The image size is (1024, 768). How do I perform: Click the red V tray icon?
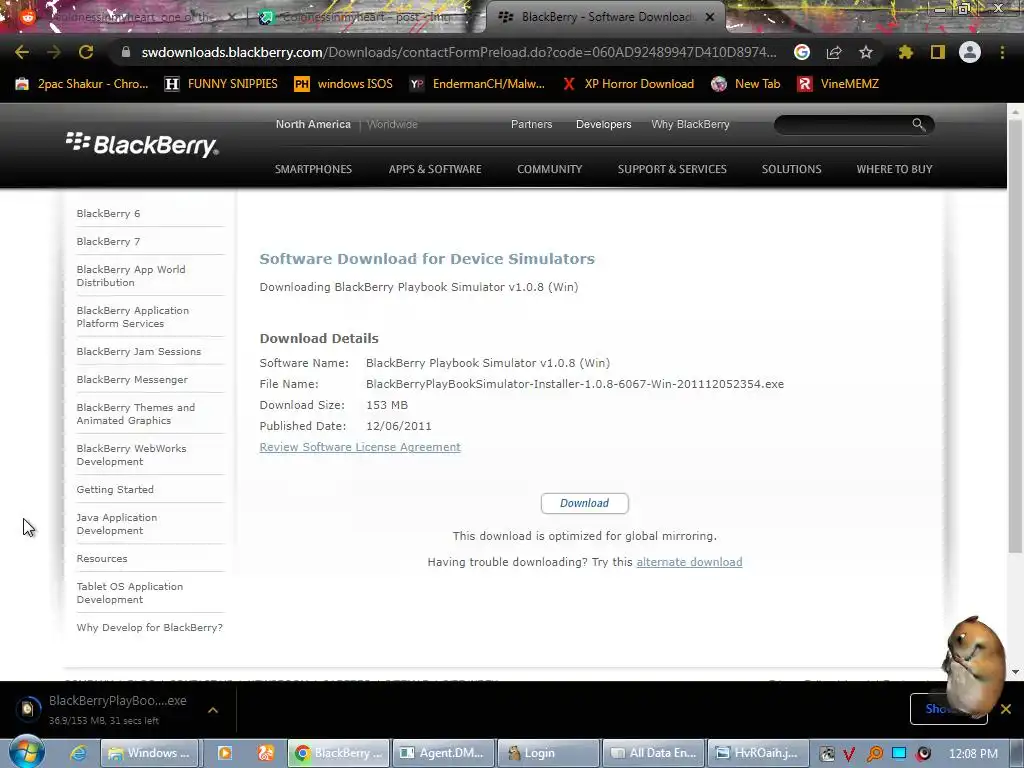tap(850, 754)
